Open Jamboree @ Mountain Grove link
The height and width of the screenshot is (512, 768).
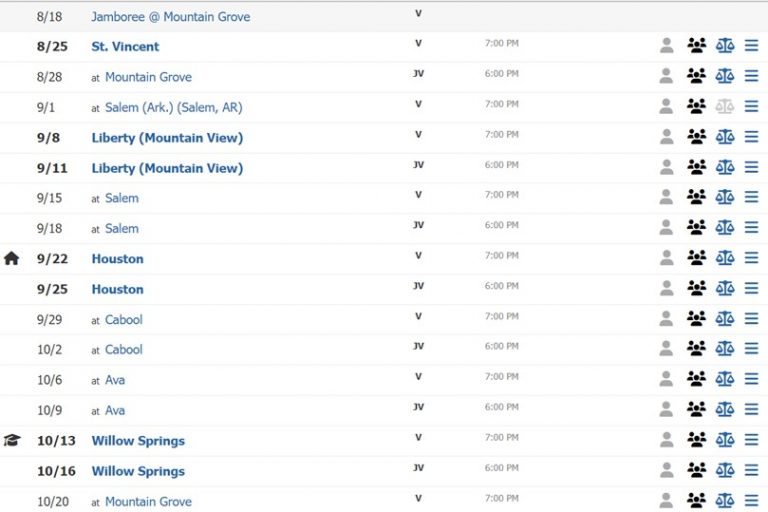coord(170,17)
